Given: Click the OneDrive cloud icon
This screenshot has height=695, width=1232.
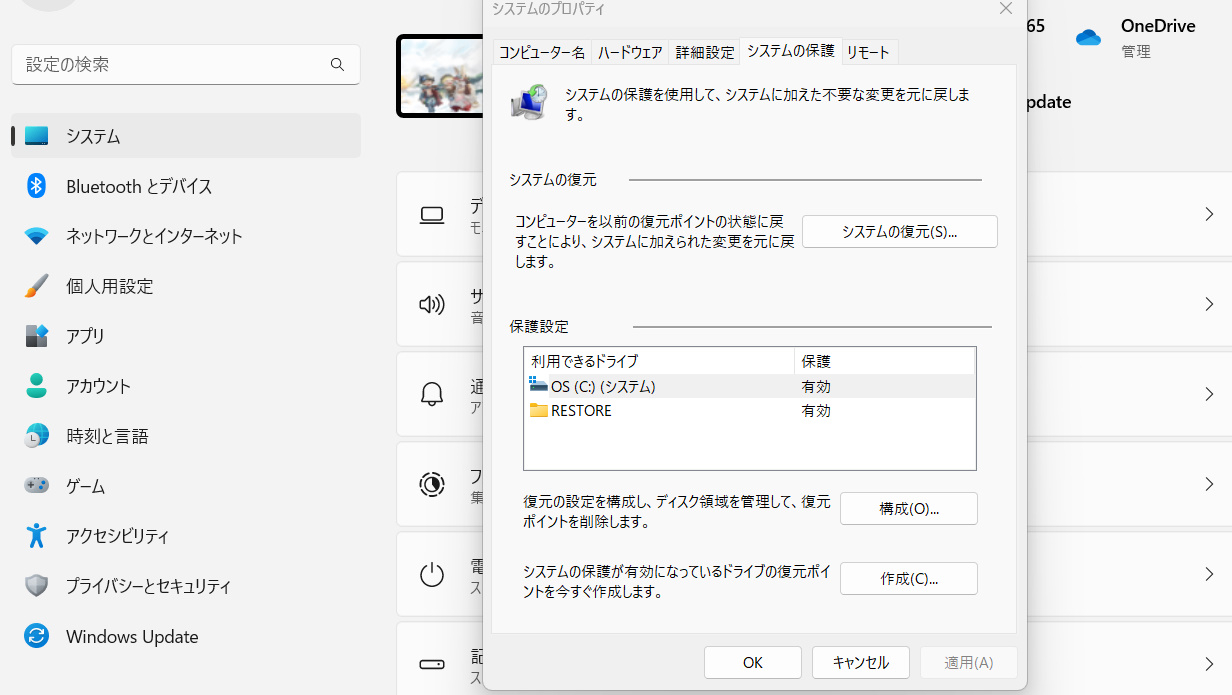Looking at the screenshot, I should tap(1088, 38).
